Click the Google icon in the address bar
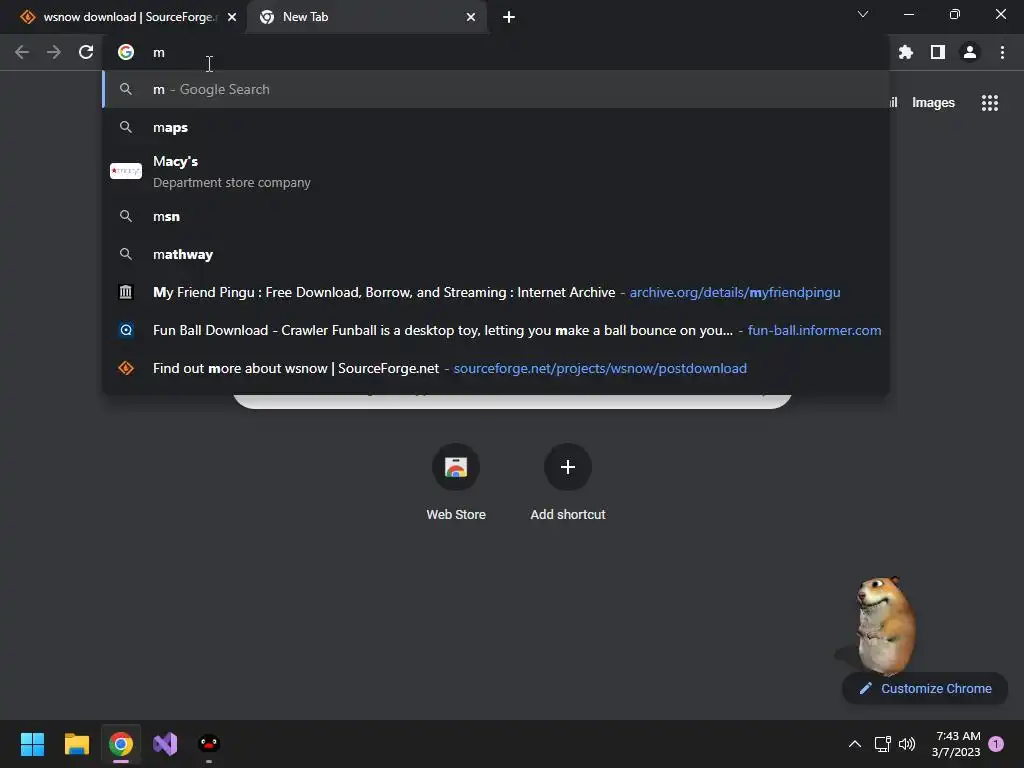 point(126,52)
